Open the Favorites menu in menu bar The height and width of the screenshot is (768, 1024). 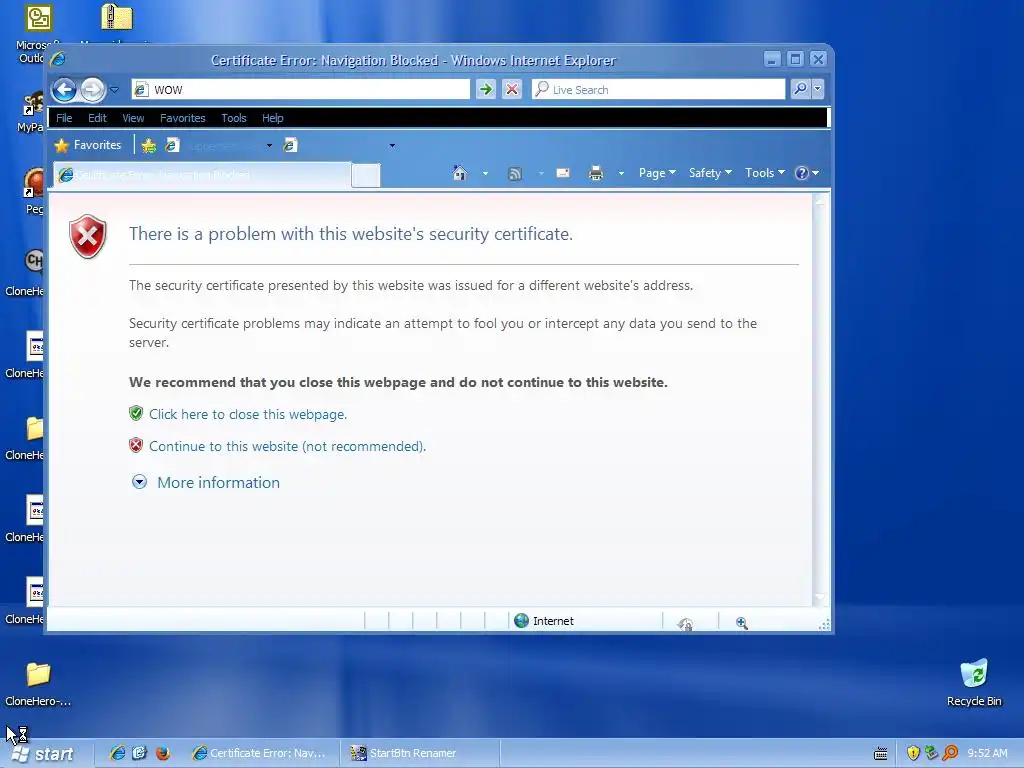(183, 118)
